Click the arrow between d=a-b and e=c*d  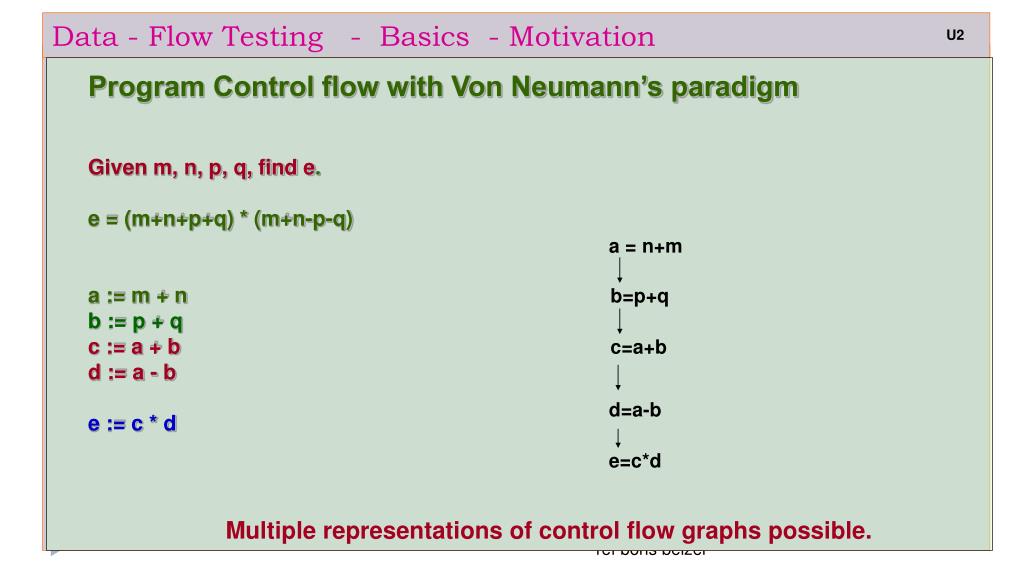pos(618,438)
